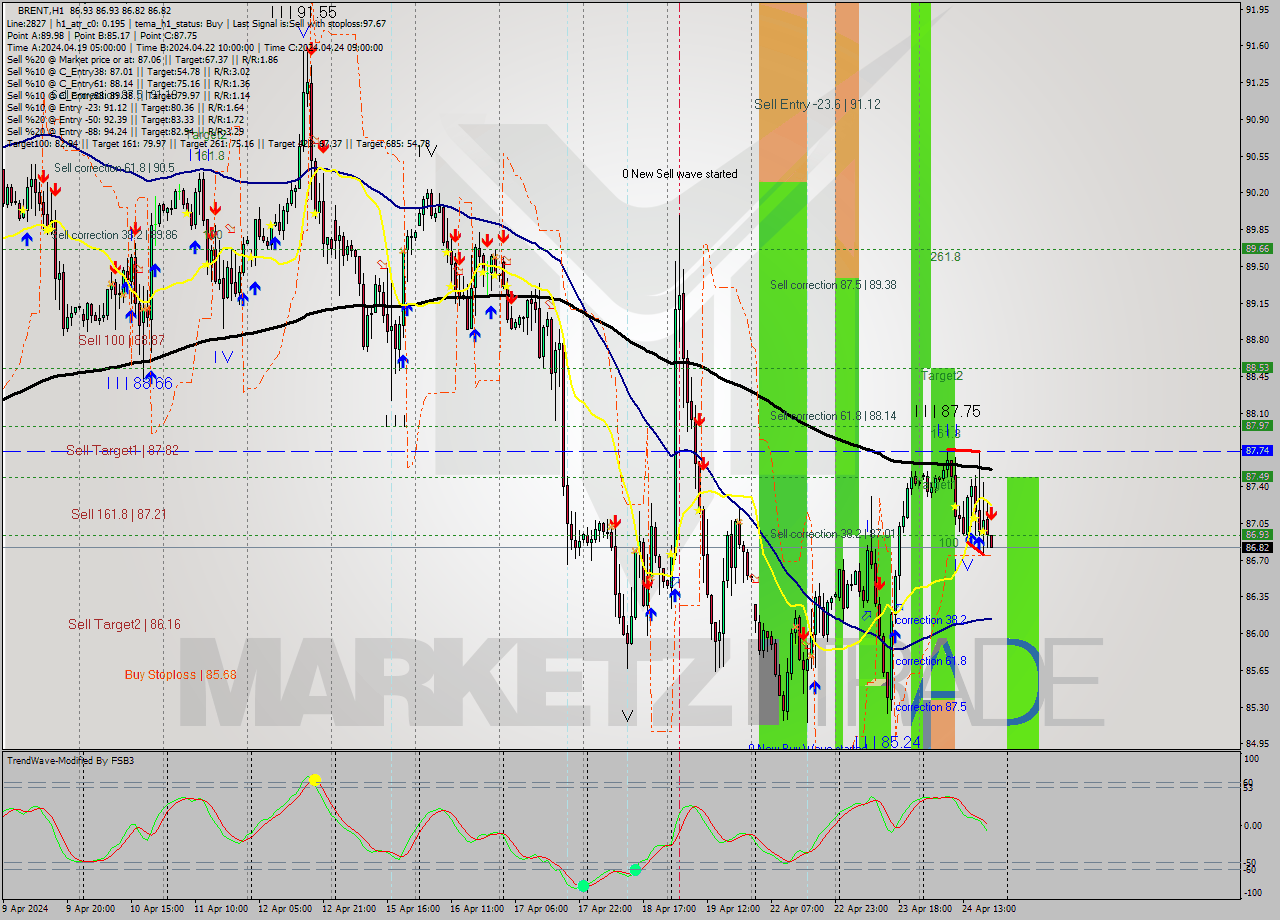Click the 84.95 price axis label
Screen dimensions: 1280x920
(x=1257, y=744)
